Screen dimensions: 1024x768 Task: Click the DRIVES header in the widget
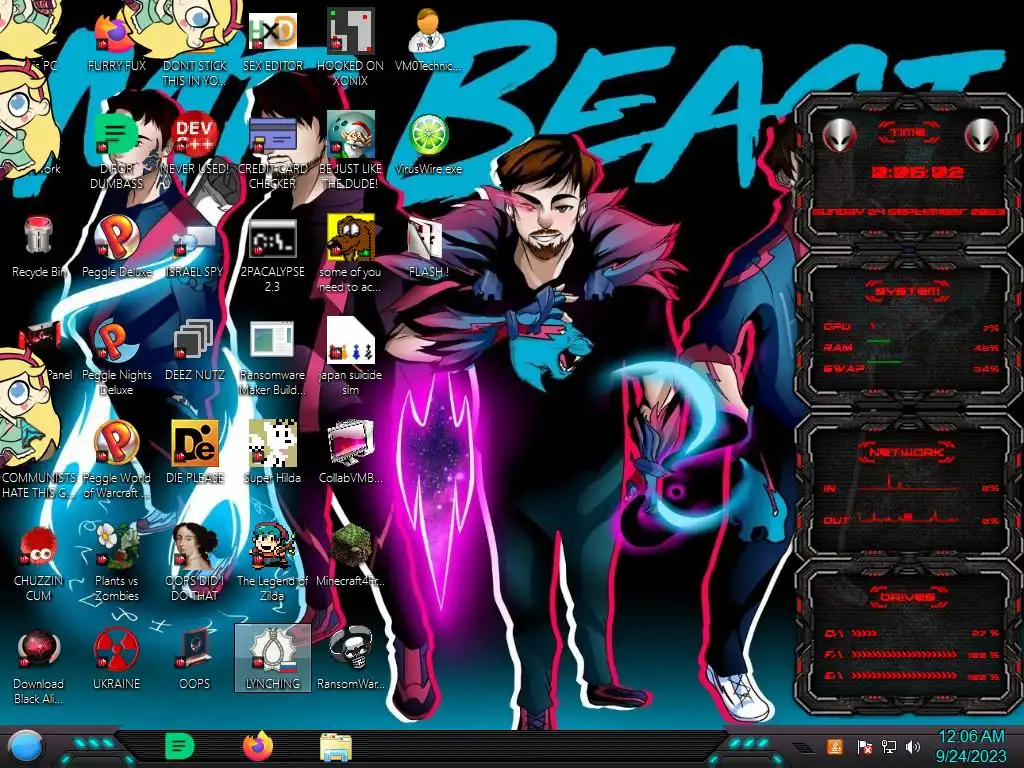coord(908,597)
